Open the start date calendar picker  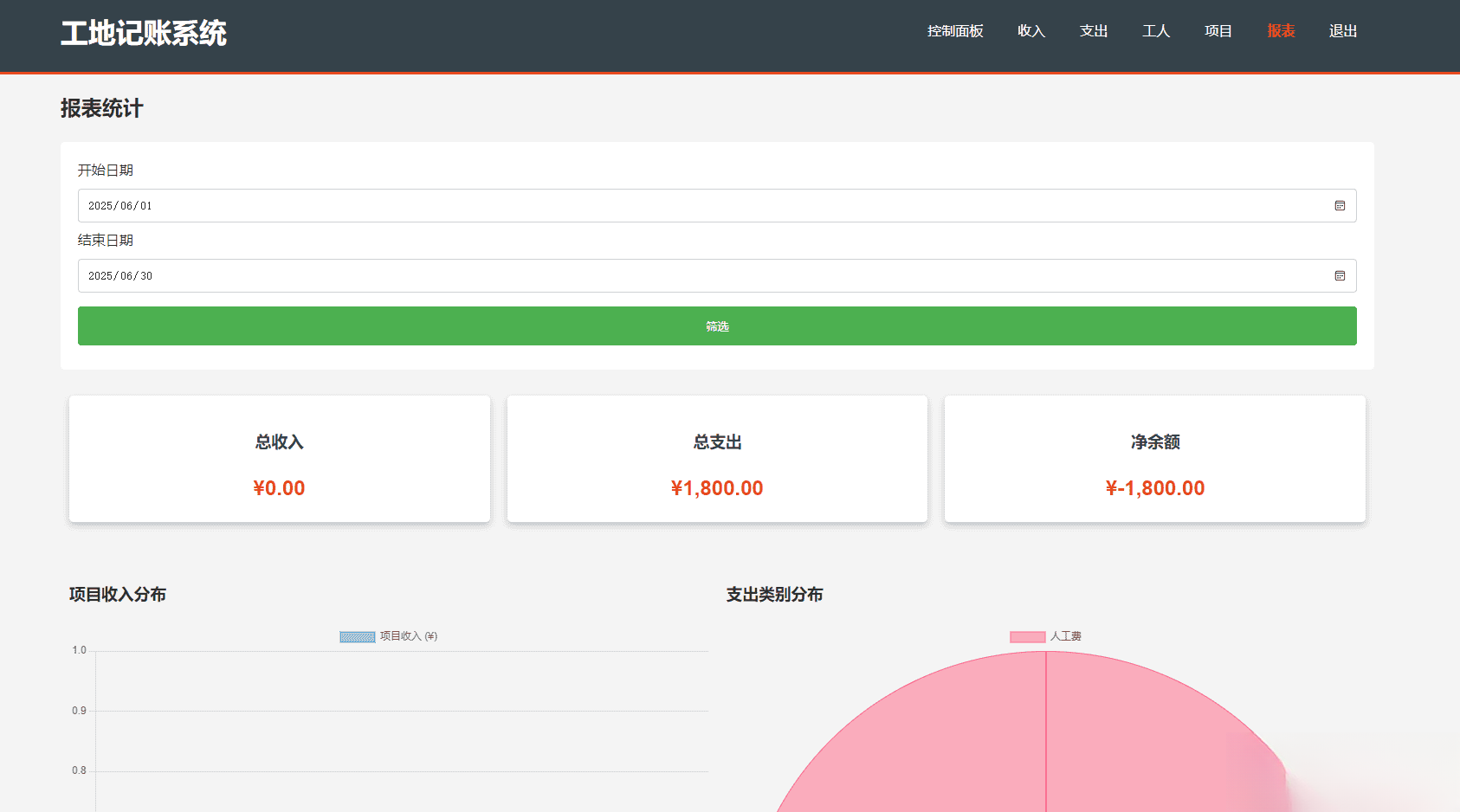[x=1339, y=206]
